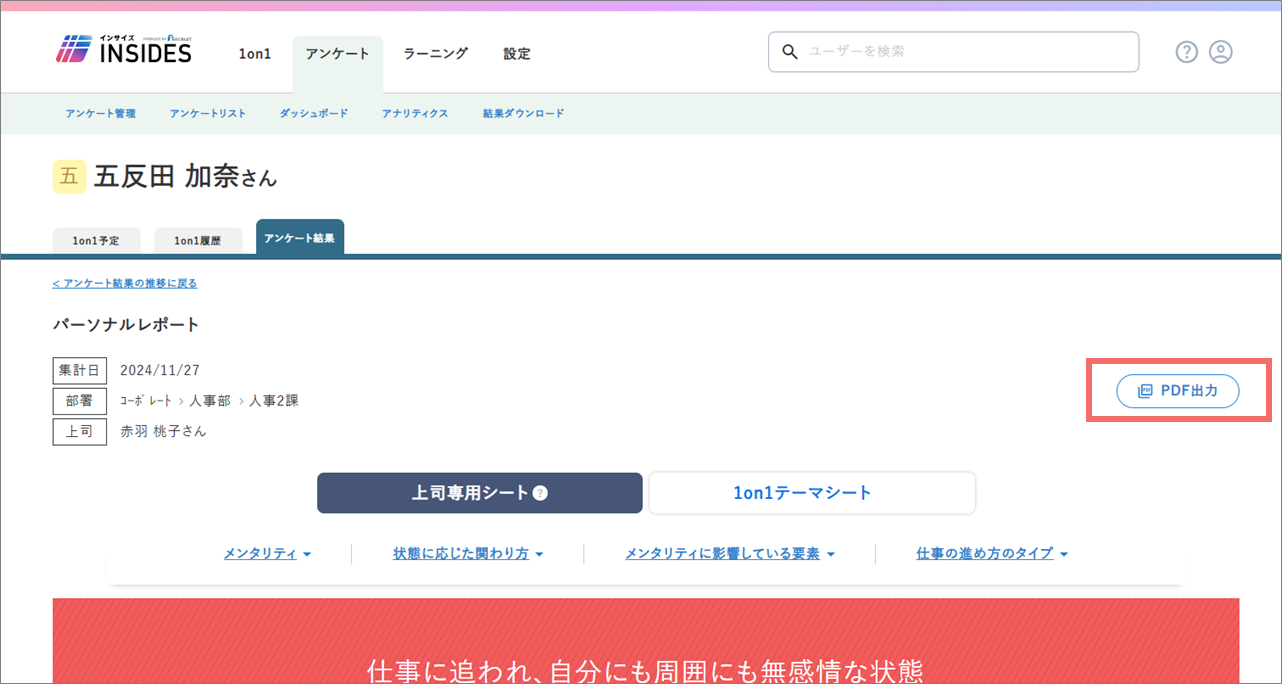1282x684 pixels.
Task: Click the yellow 五 avatar badge
Action: (x=69, y=177)
